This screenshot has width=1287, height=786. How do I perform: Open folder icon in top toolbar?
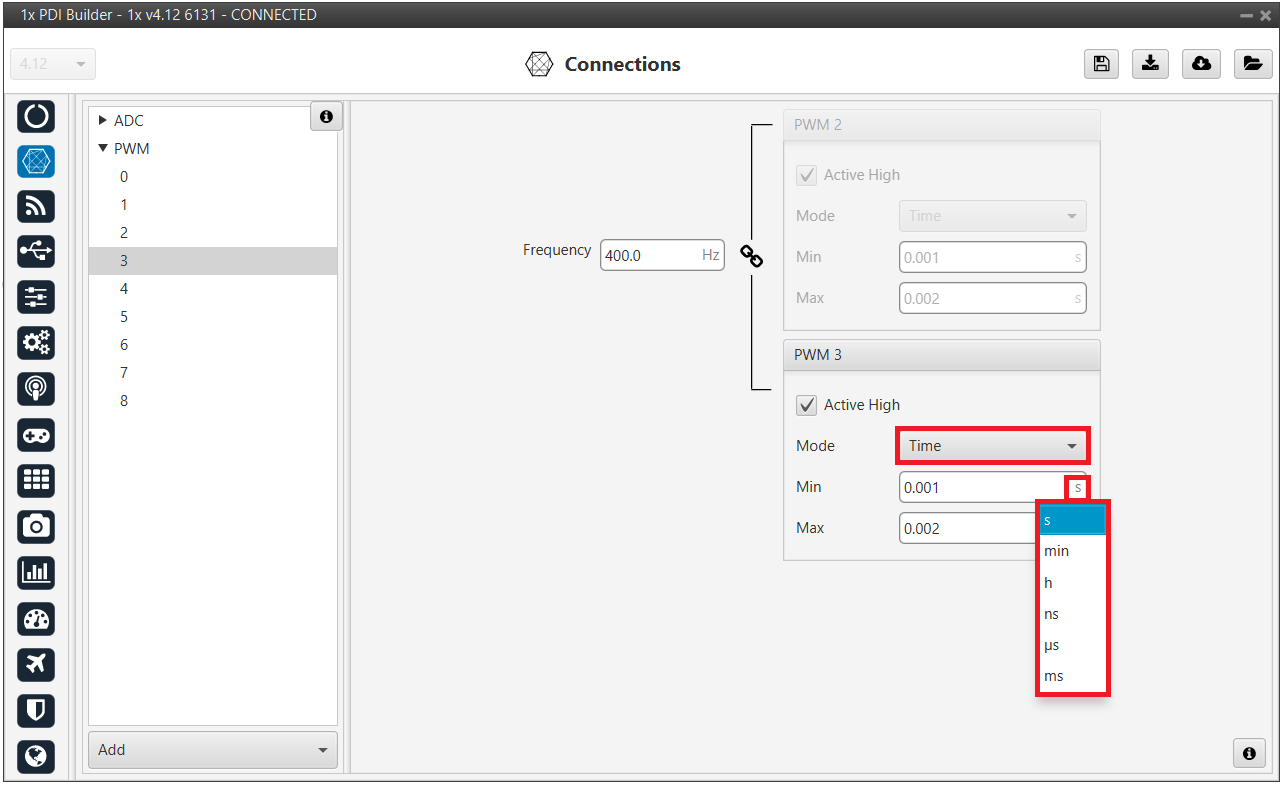tap(1252, 64)
